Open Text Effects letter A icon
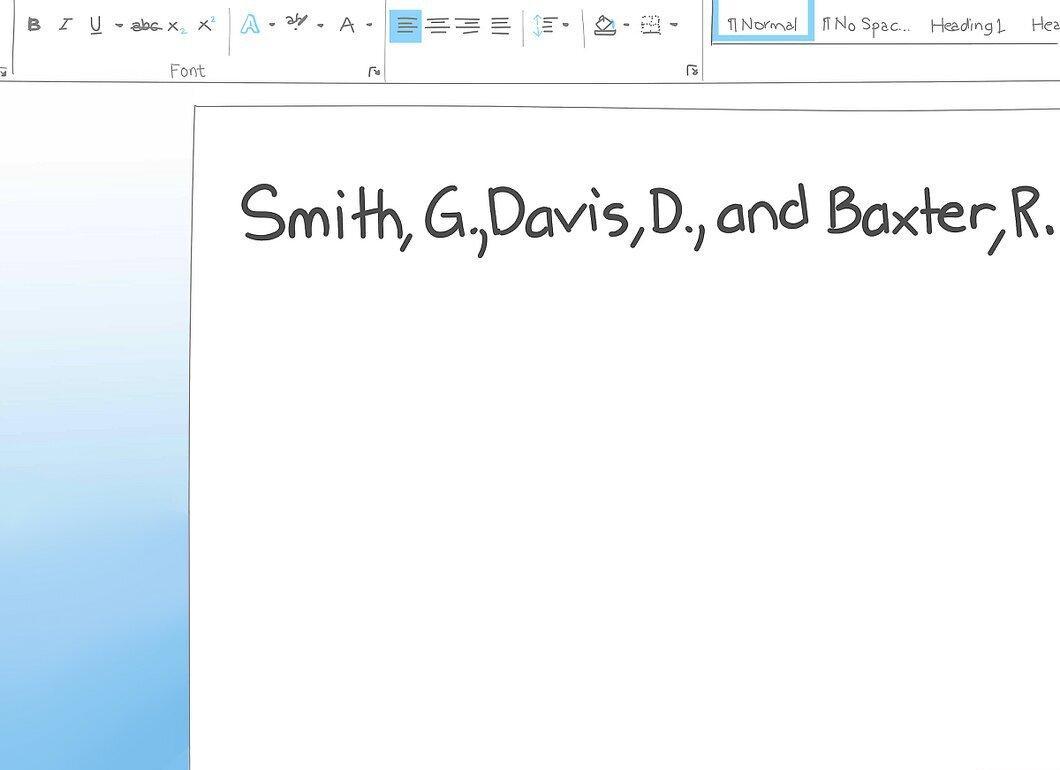This screenshot has width=1060, height=770. pos(250,25)
